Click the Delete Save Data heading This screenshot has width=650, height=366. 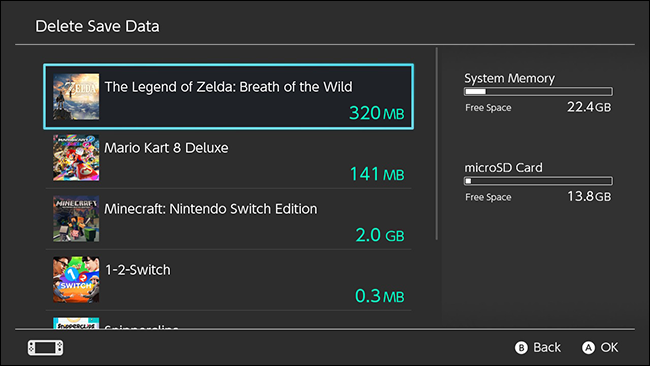pos(97,27)
